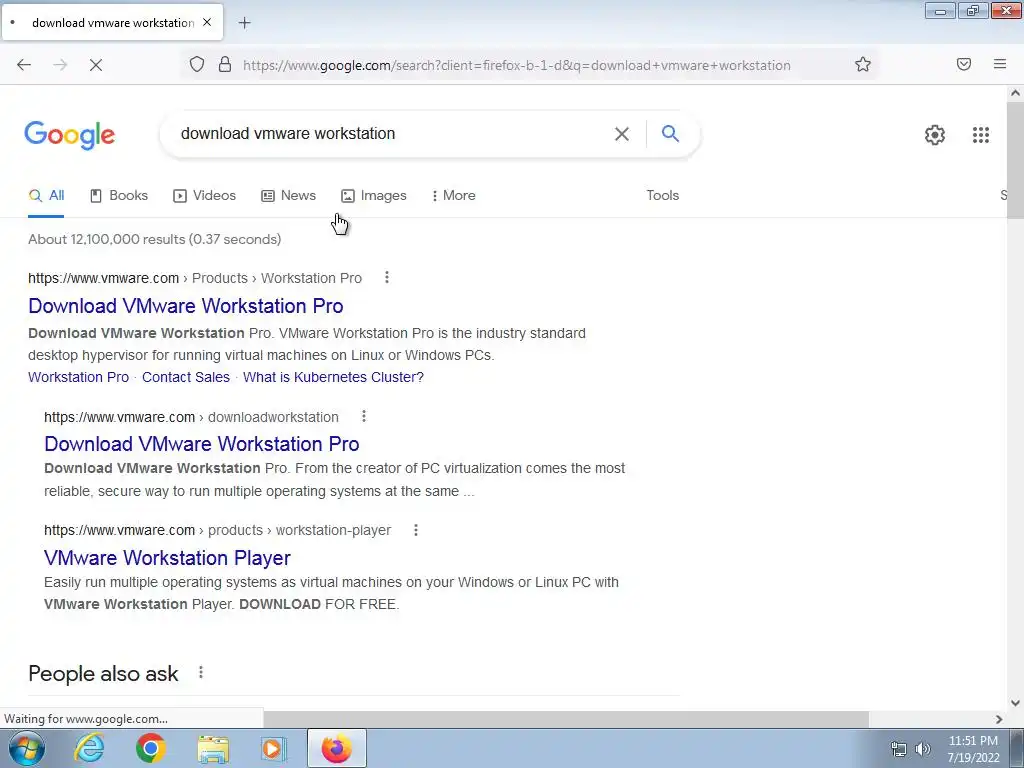This screenshot has height=768, width=1024.
Task: Follow the Contact Sales sitelink
Action: (x=186, y=377)
